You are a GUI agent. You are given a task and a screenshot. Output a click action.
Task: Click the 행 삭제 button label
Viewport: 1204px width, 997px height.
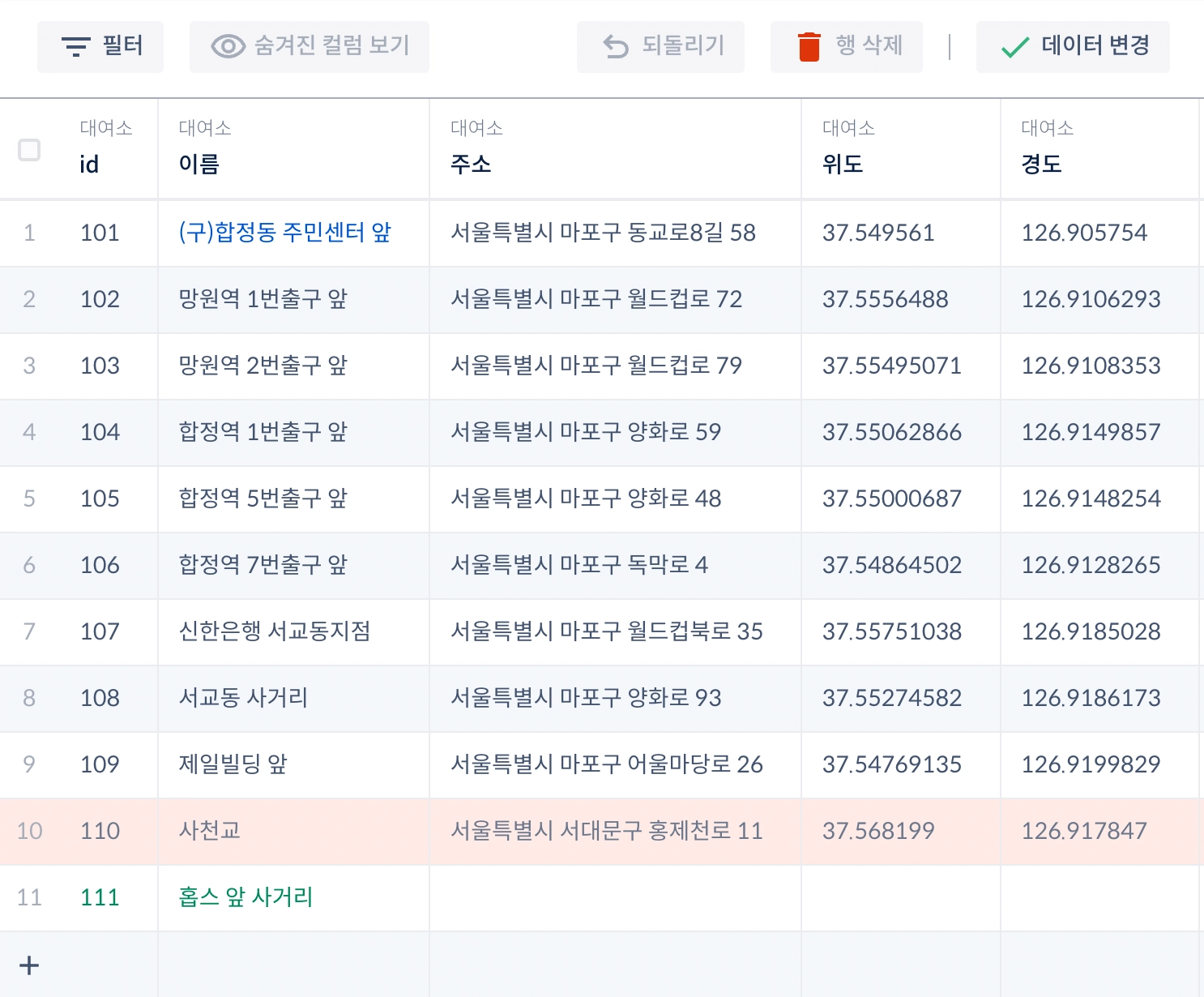[869, 45]
